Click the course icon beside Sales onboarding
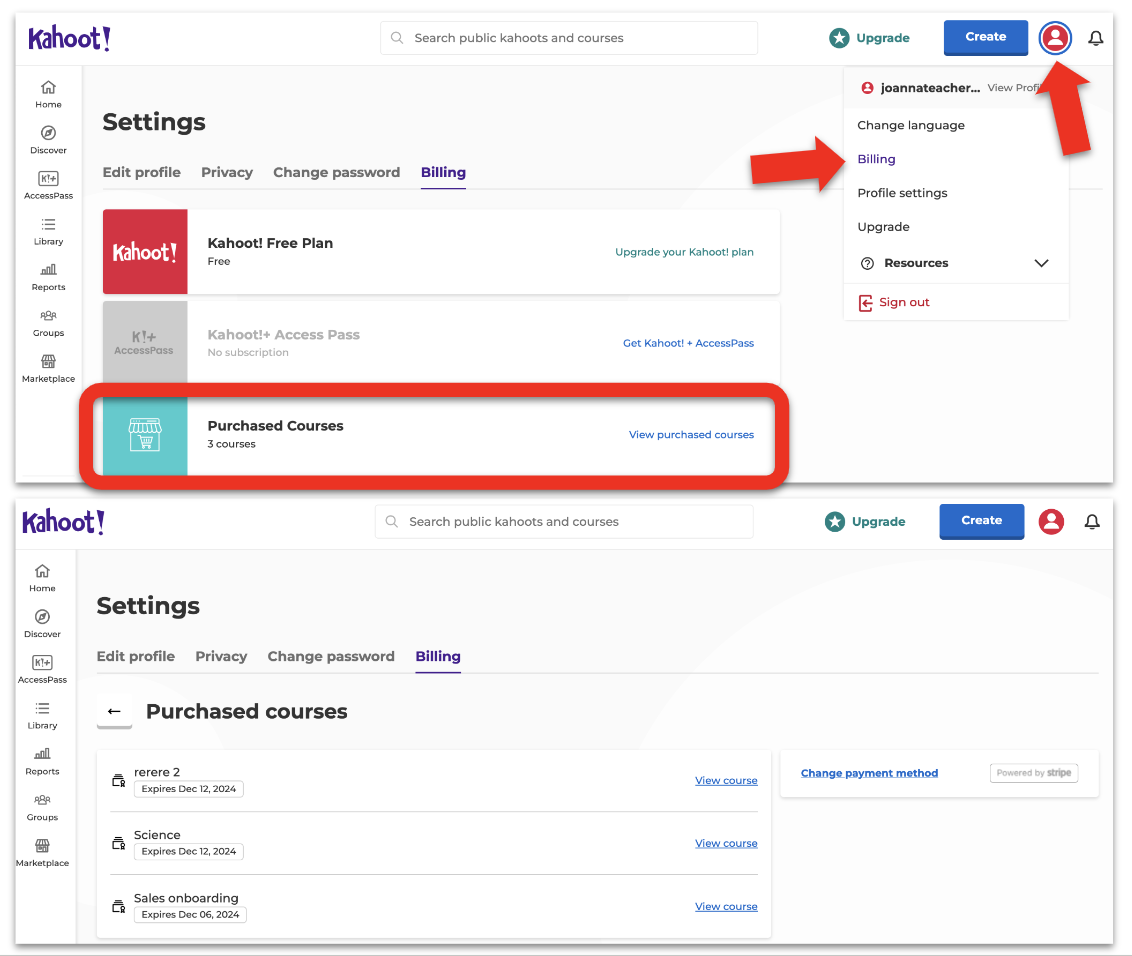 point(118,906)
